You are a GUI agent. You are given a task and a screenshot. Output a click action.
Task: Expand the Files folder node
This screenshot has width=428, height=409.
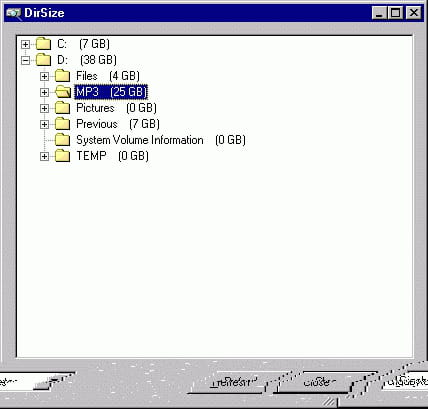pos(44,76)
